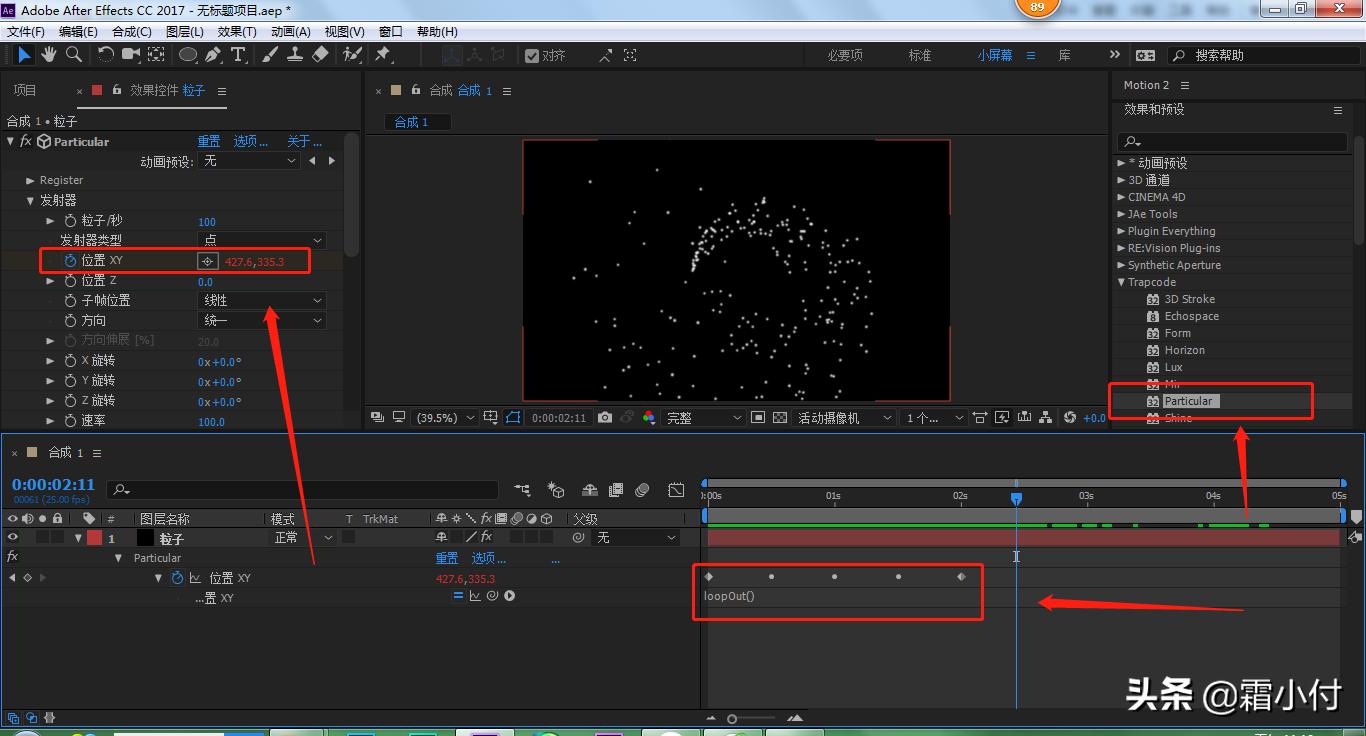Select the Eraser tool
1366x736 pixels.
320,55
